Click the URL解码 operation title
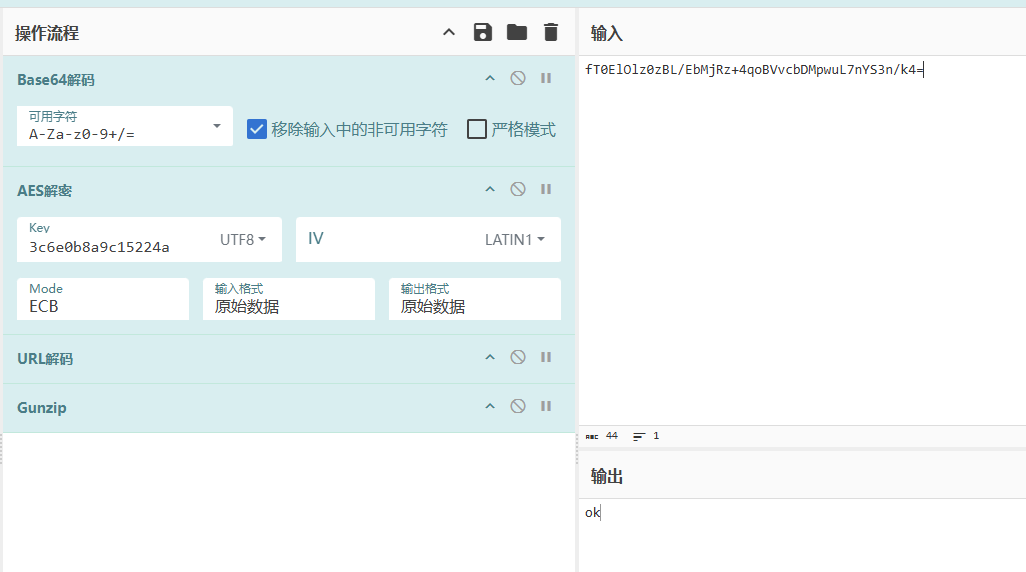 (x=45, y=359)
